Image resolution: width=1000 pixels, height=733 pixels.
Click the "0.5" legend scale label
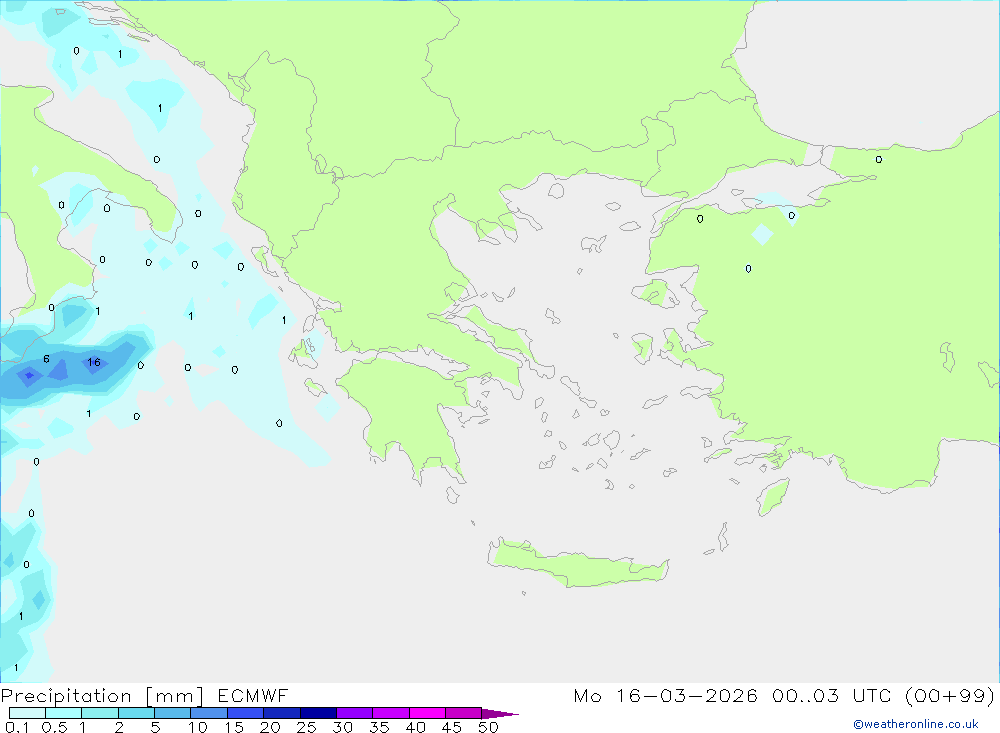(54, 727)
